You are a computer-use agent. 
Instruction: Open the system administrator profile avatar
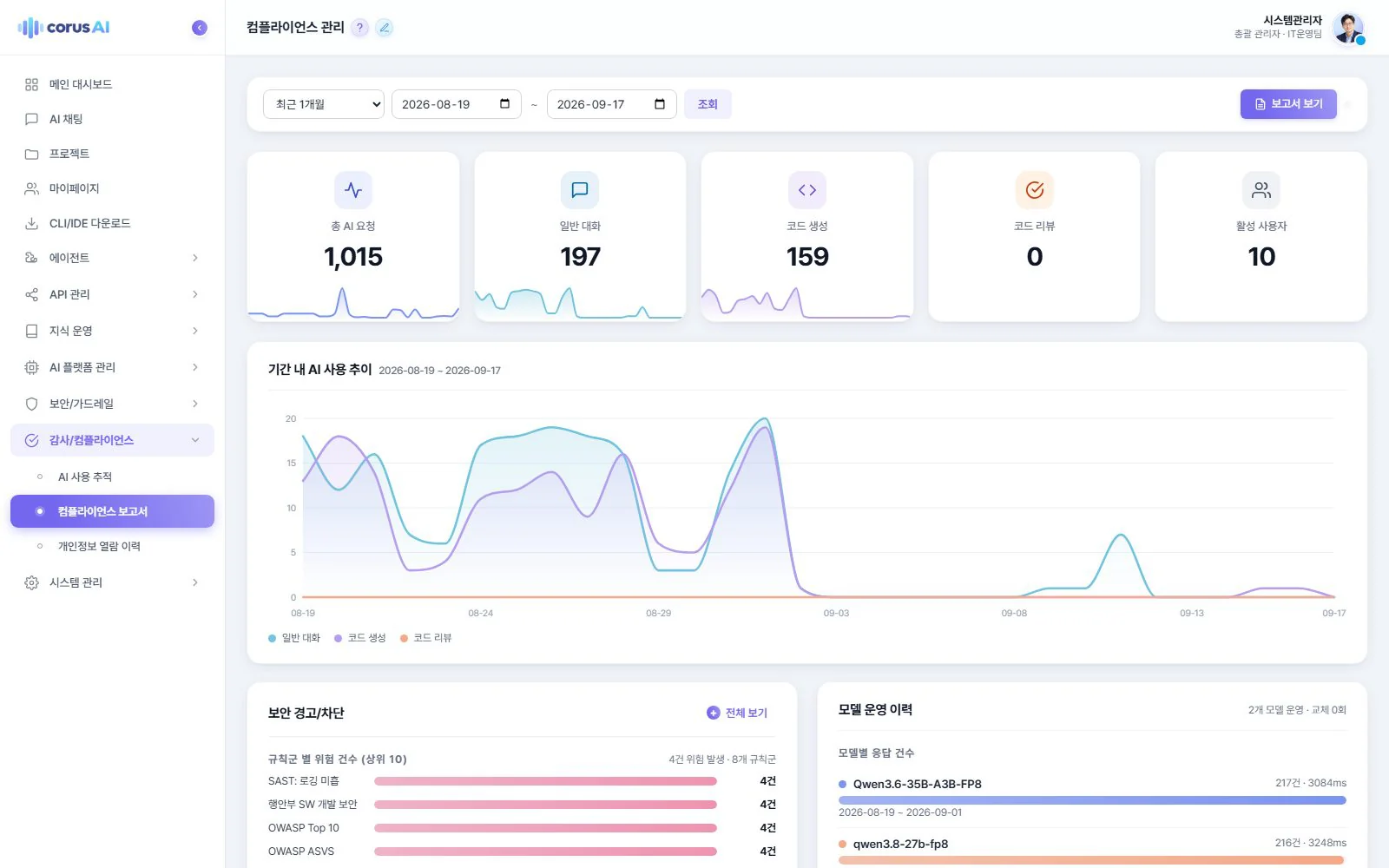click(x=1348, y=28)
